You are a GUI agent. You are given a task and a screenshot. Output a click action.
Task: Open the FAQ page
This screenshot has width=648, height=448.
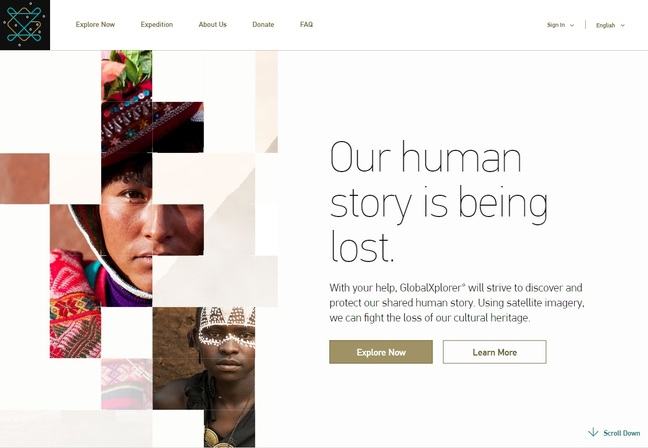click(x=306, y=24)
